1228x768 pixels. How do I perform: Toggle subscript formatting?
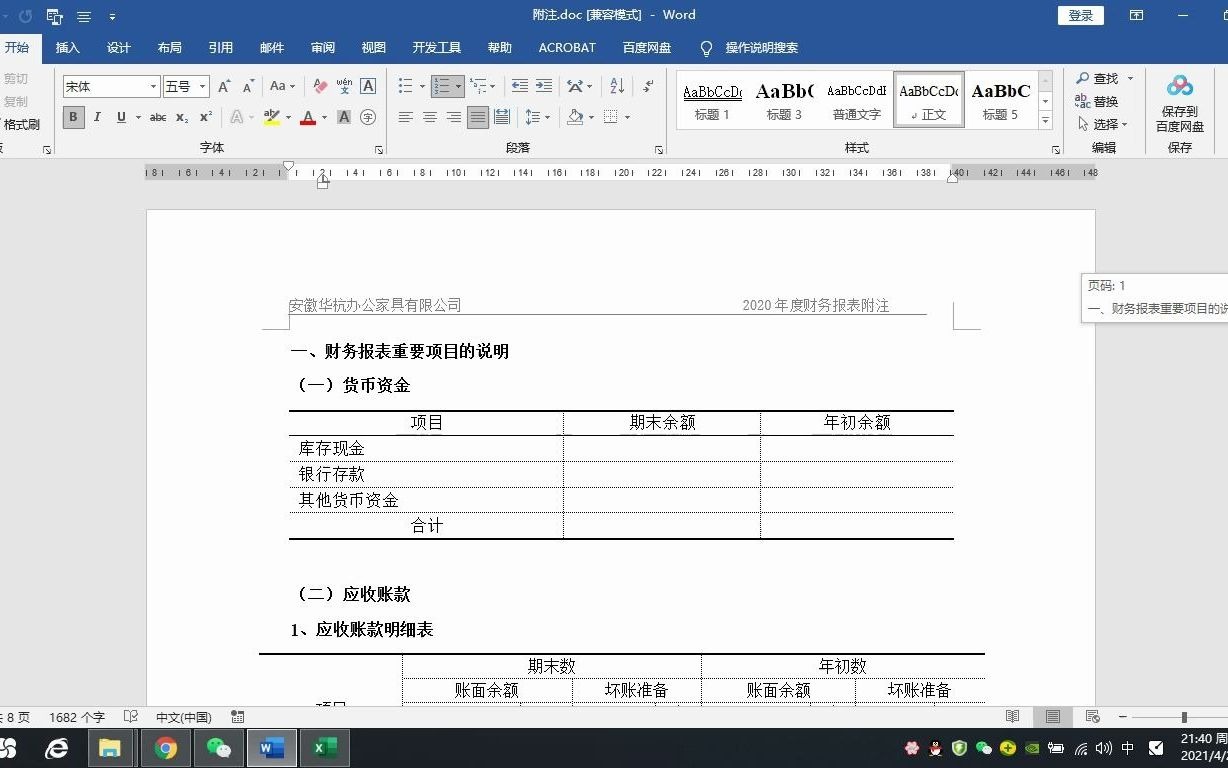pyautogui.click(x=181, y=117)
